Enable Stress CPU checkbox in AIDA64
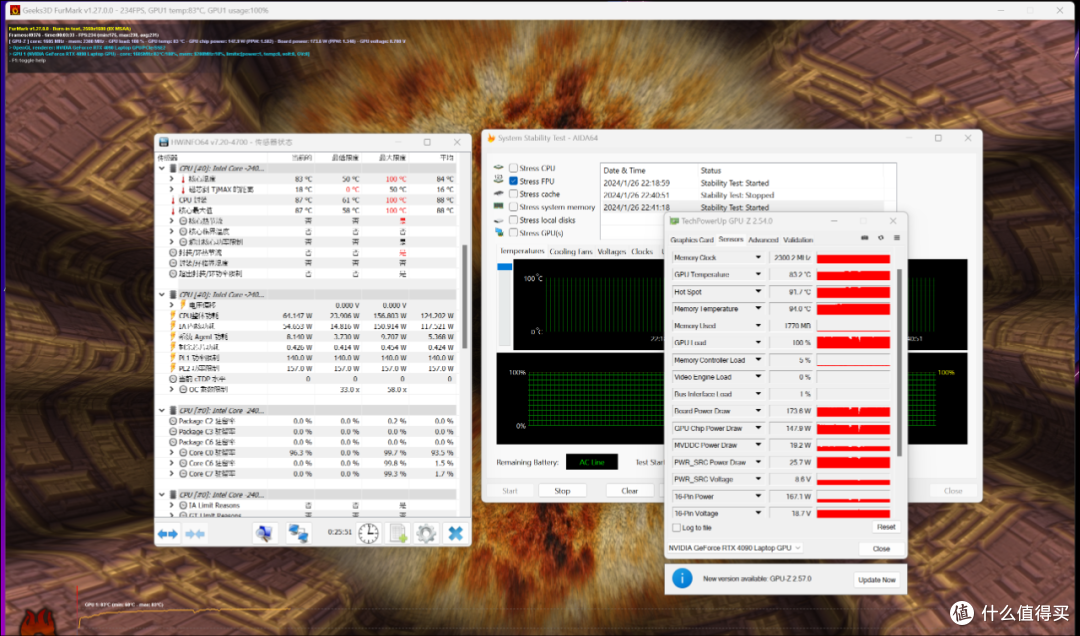 [x=513, y=168]
